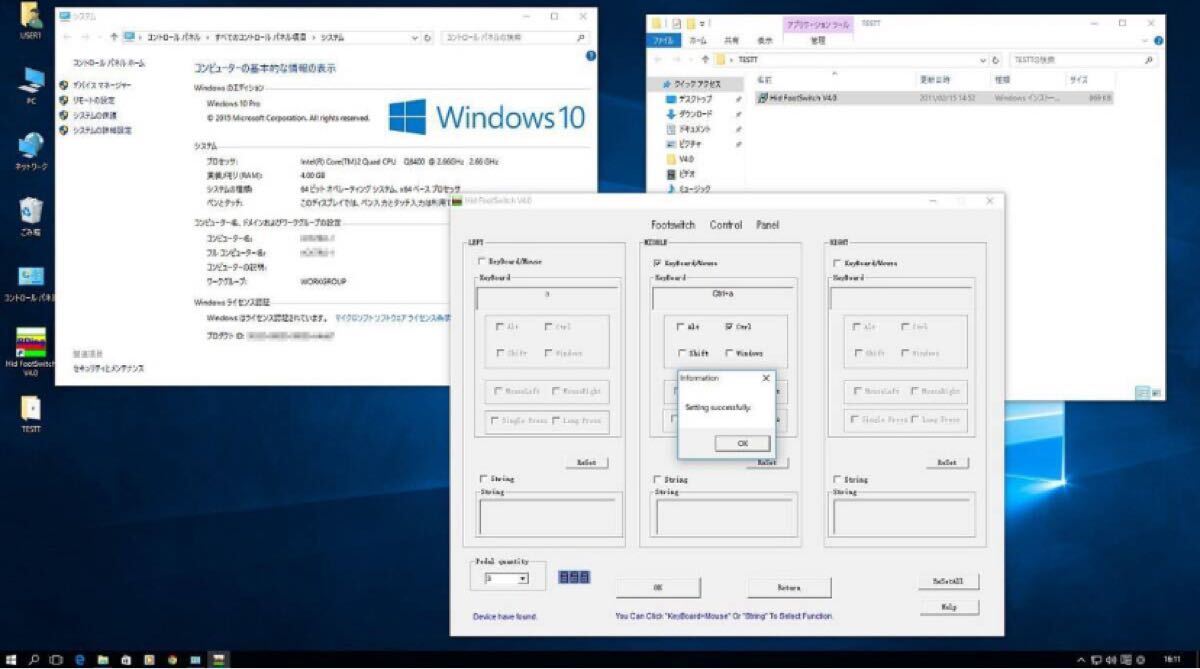
Task: Open the 表示 ribbon tab in Explorer
Action: 764,41
